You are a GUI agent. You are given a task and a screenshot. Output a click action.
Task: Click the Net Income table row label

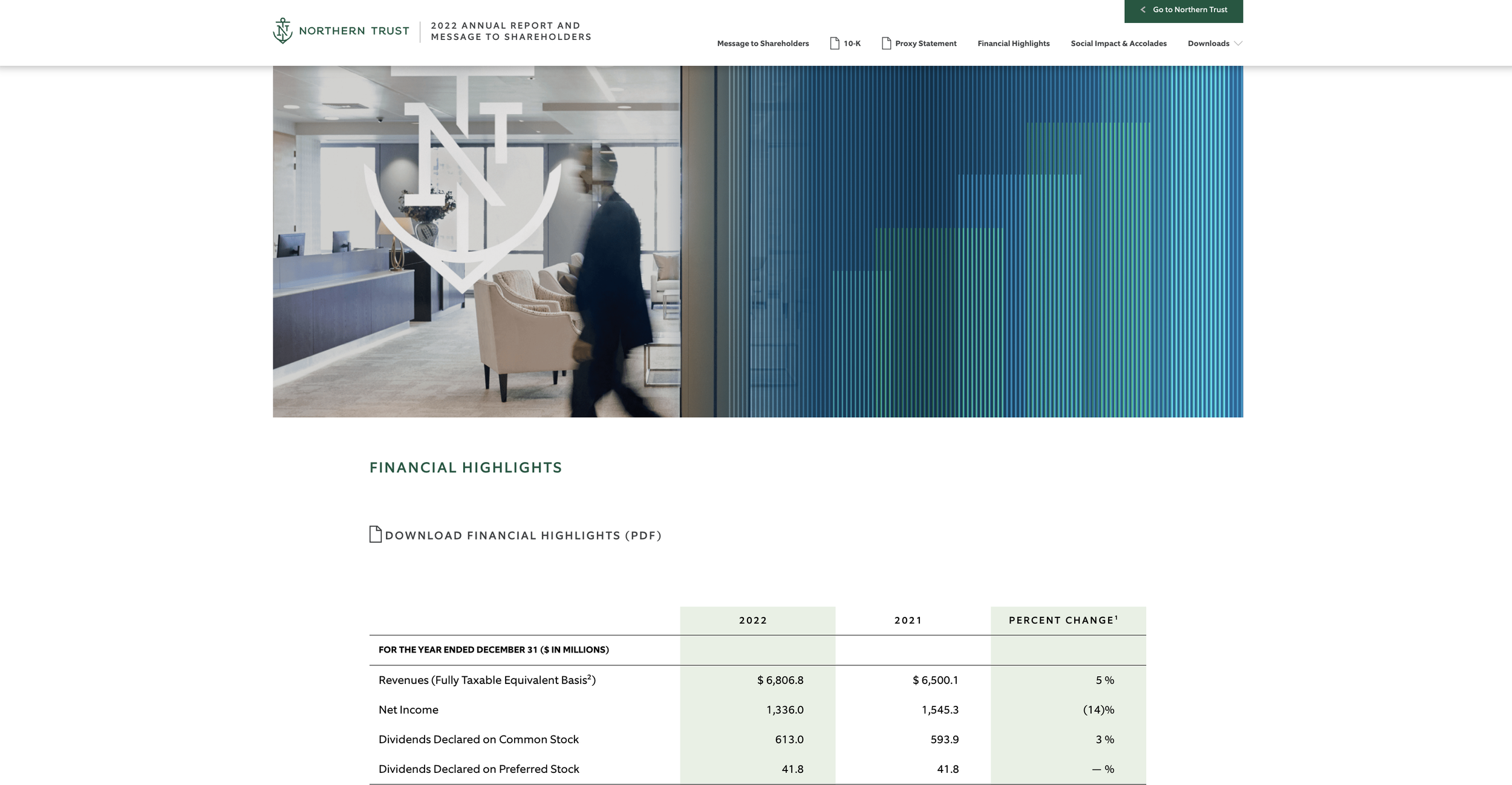click(x=408, y=710)
